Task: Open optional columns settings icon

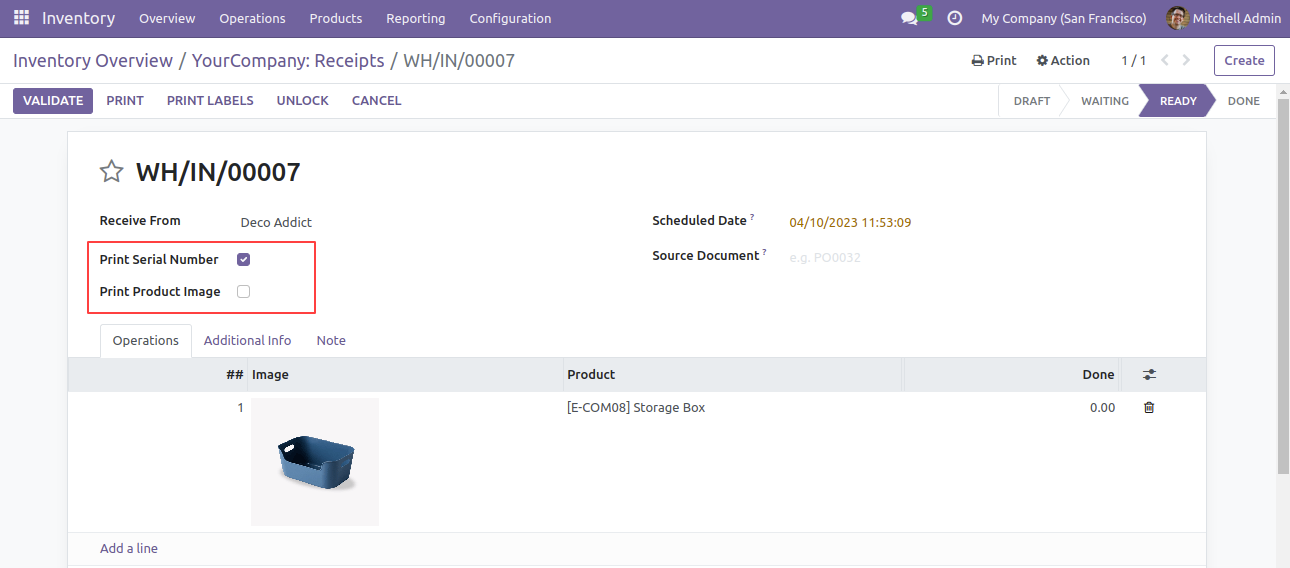Action: 1149,374
